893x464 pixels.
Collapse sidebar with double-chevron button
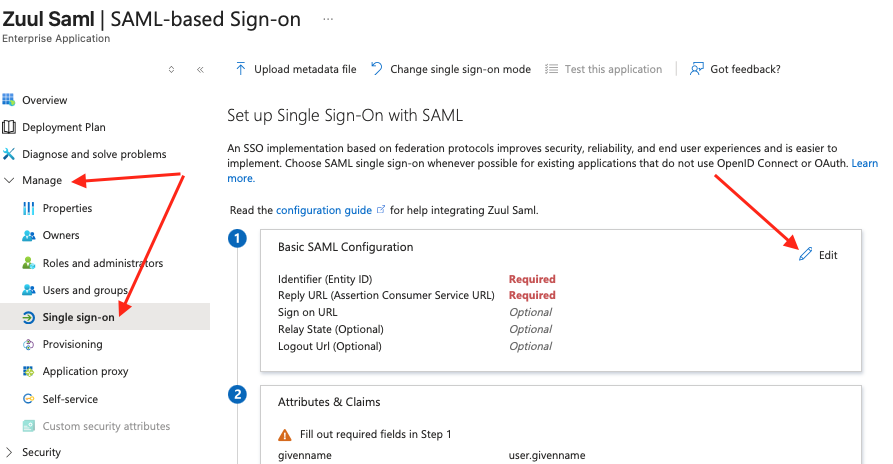coord(200,70)
